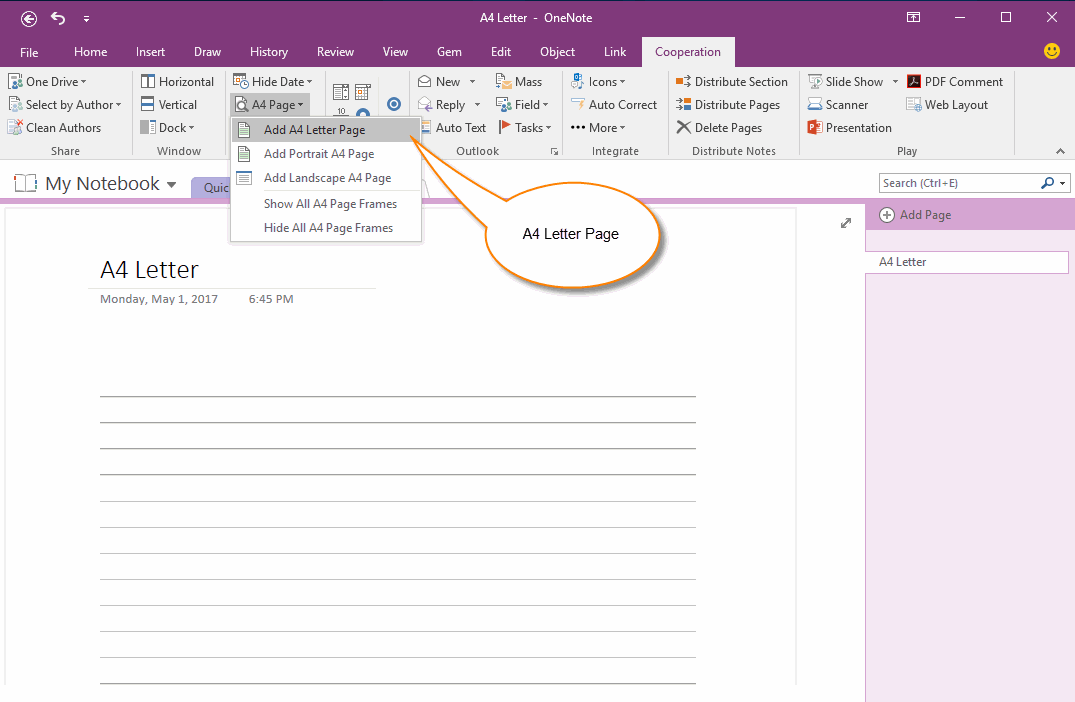Click the PDF Comment icon
Image resolution: width=1075 pixels, height=702 pixels.
[x=914, y=82]
